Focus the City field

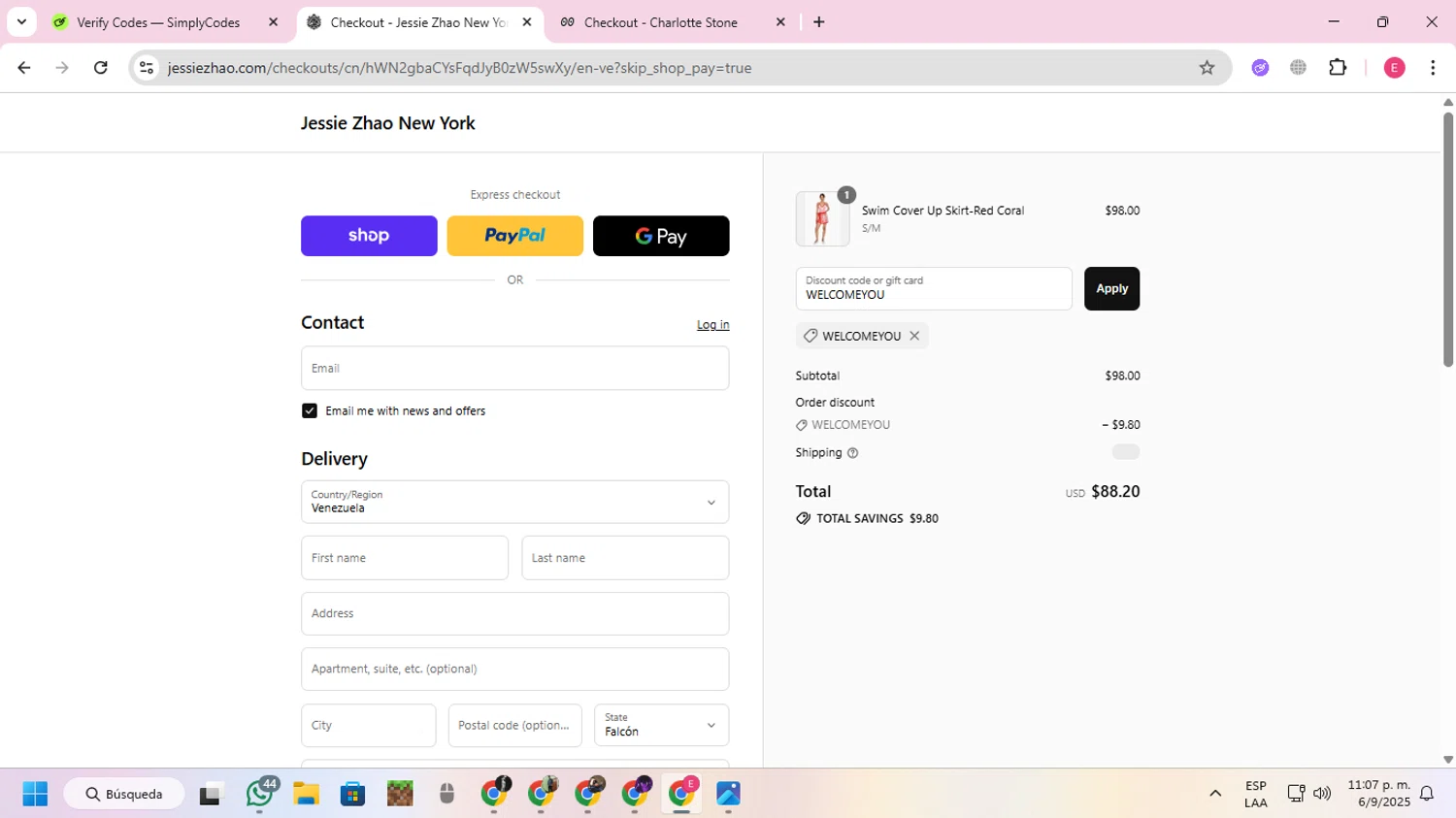[369, 725]
